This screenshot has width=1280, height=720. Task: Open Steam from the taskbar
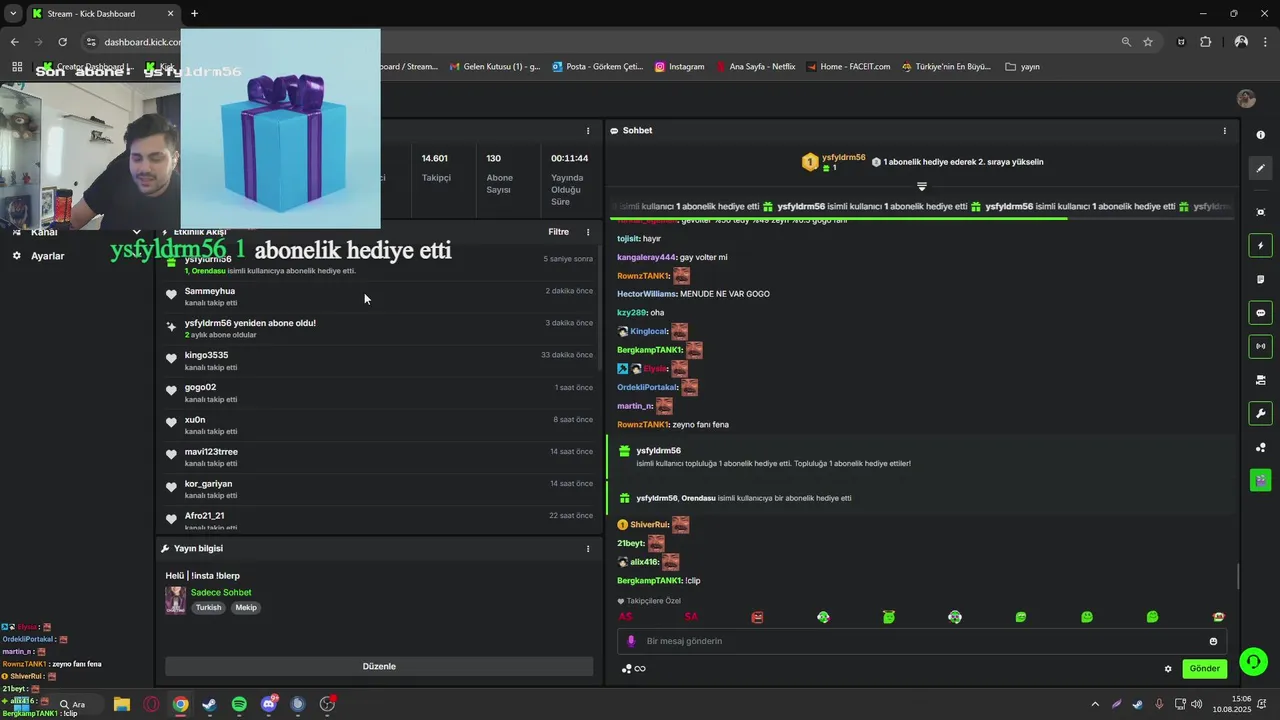coord(209,704)
